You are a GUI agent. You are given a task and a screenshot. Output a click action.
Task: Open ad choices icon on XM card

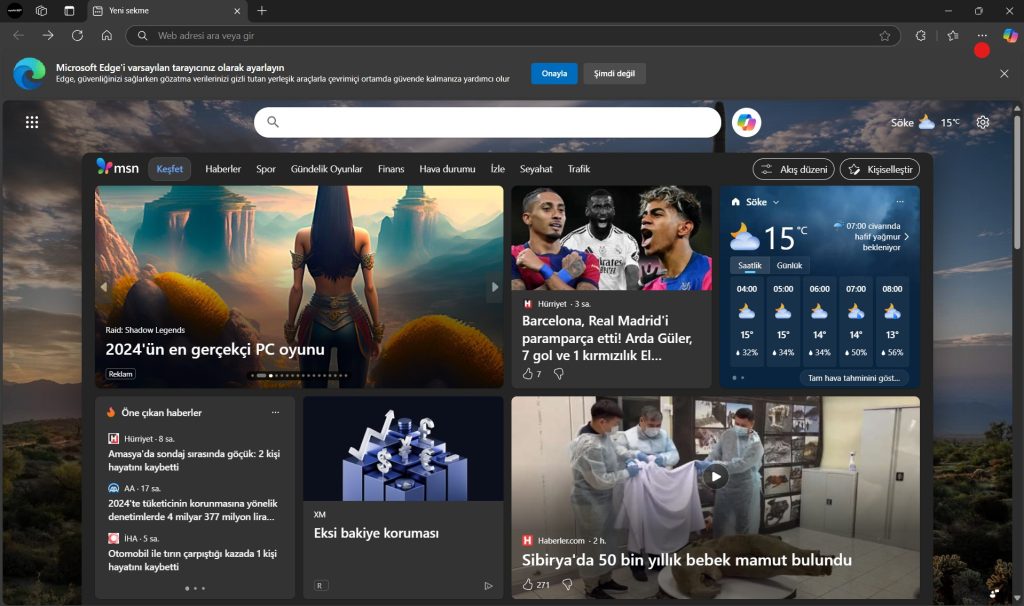coord(488,586)
